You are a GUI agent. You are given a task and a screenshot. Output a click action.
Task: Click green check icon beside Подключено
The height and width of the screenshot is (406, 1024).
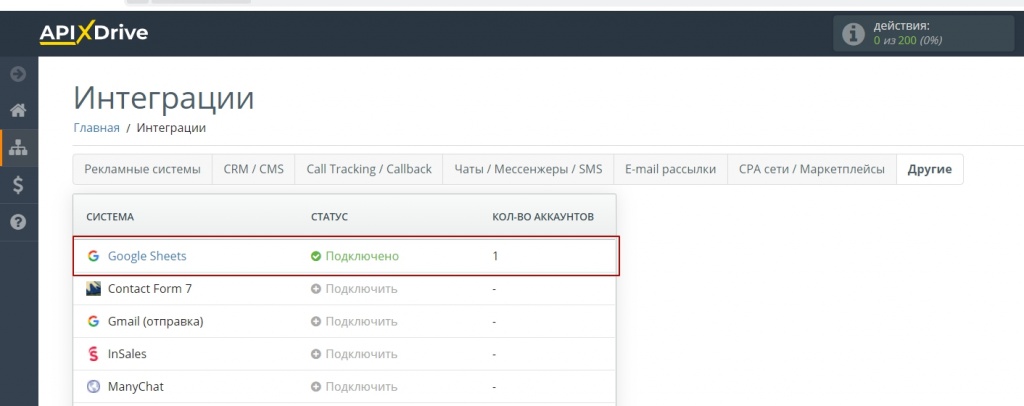pyautogui.click(x=316, y=256)
